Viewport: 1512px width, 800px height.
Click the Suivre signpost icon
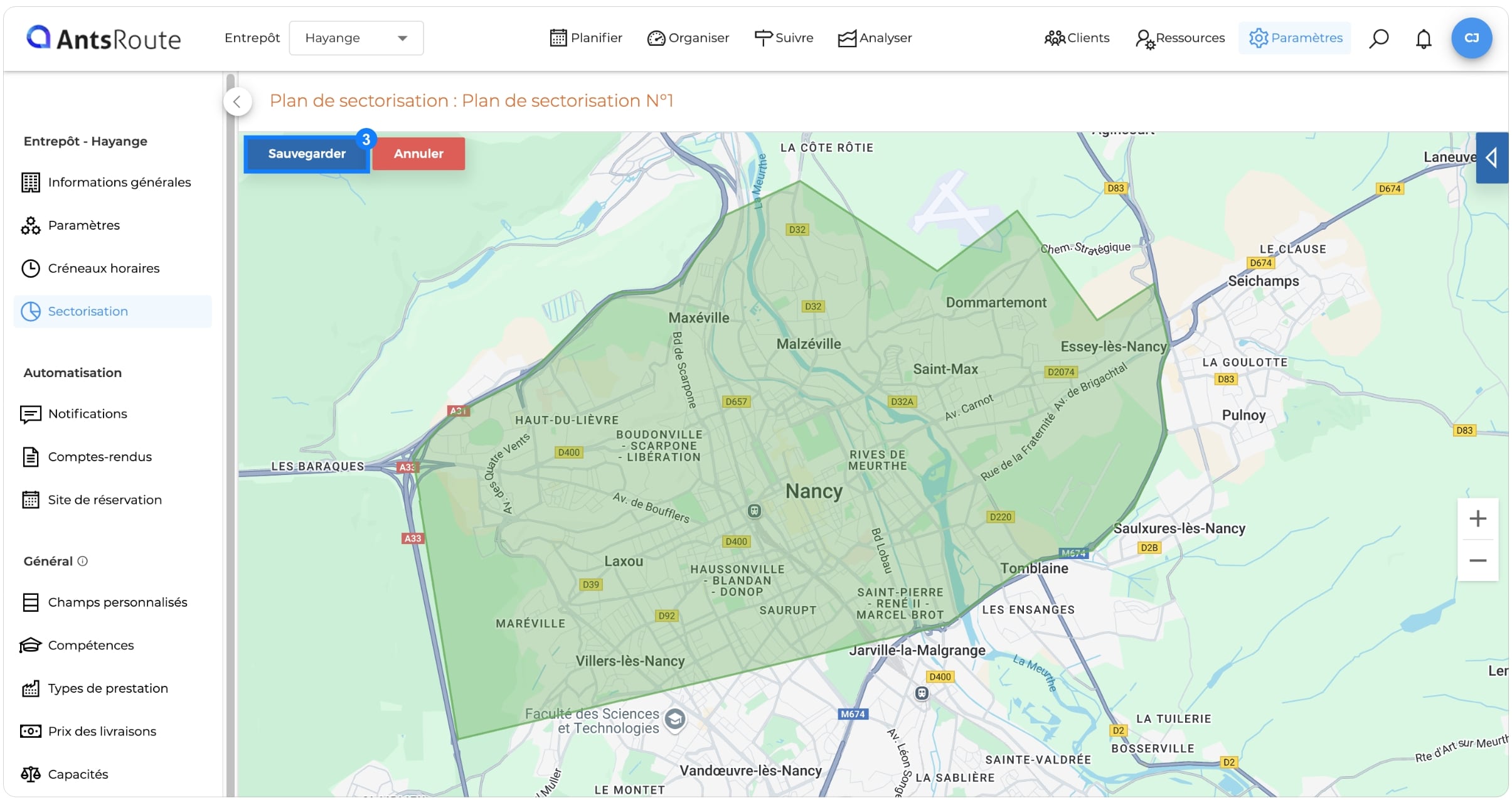point(763,38)
